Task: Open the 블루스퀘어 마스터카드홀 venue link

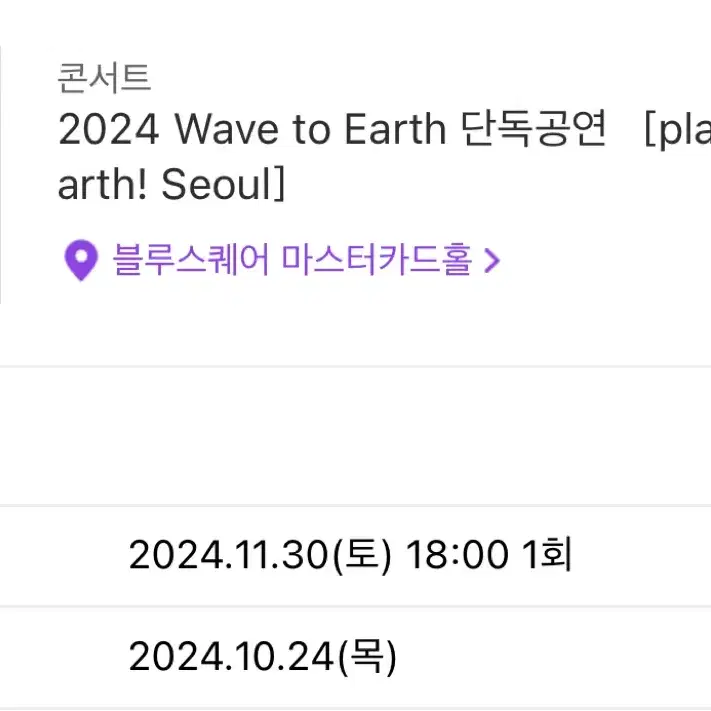Action: click(292, 260)
